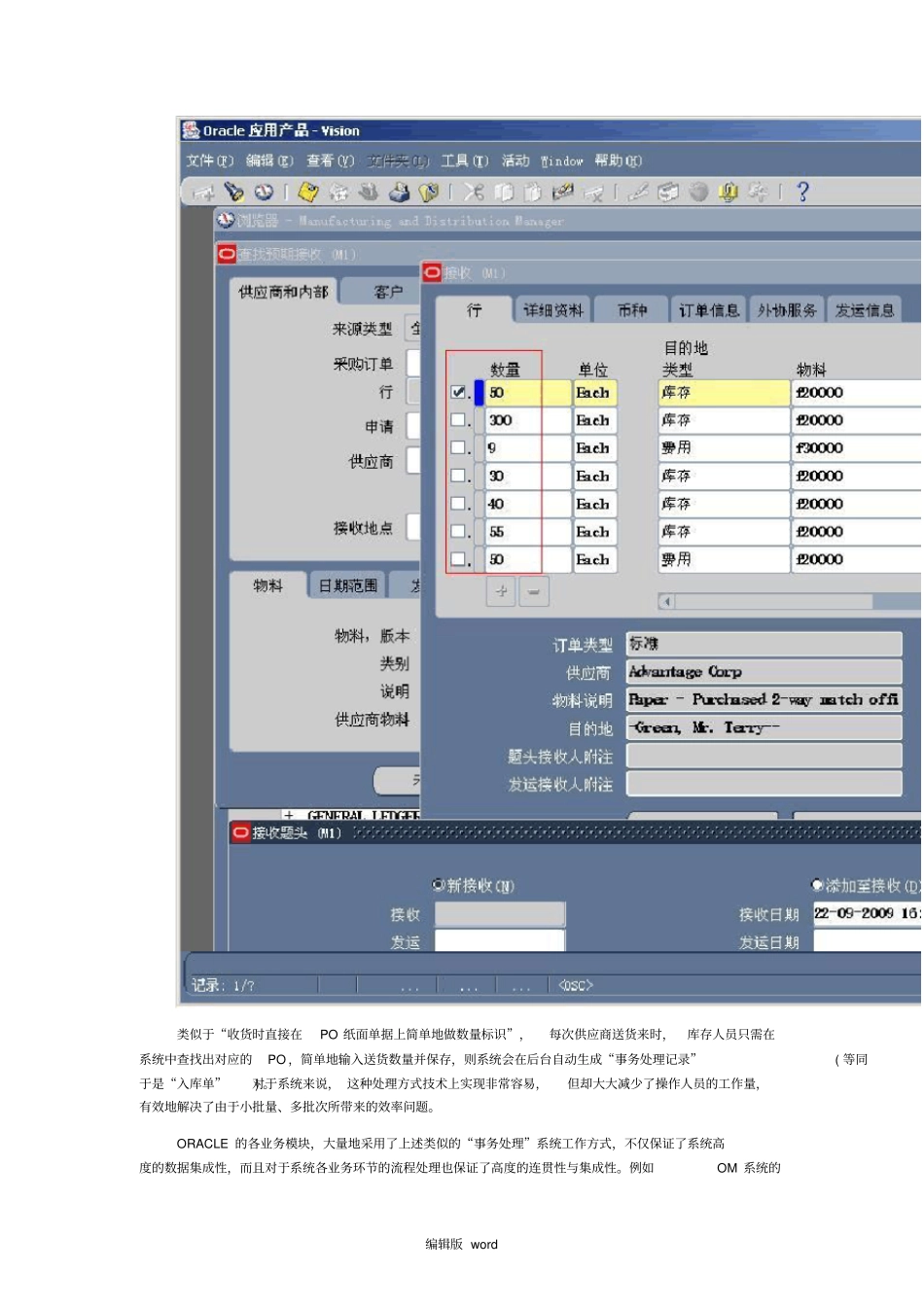Image resolution: width=924 pixels, height=1308 pixels.
Task: Select the 行 tab in 接收 window
Action: pos(475,309)
